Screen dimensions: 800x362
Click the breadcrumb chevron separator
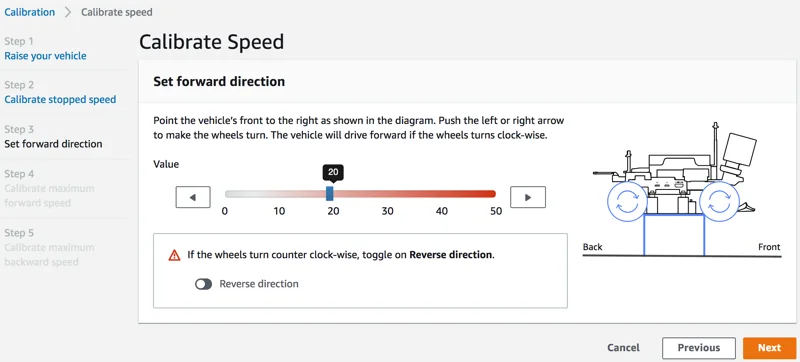(x=68, y=12)
